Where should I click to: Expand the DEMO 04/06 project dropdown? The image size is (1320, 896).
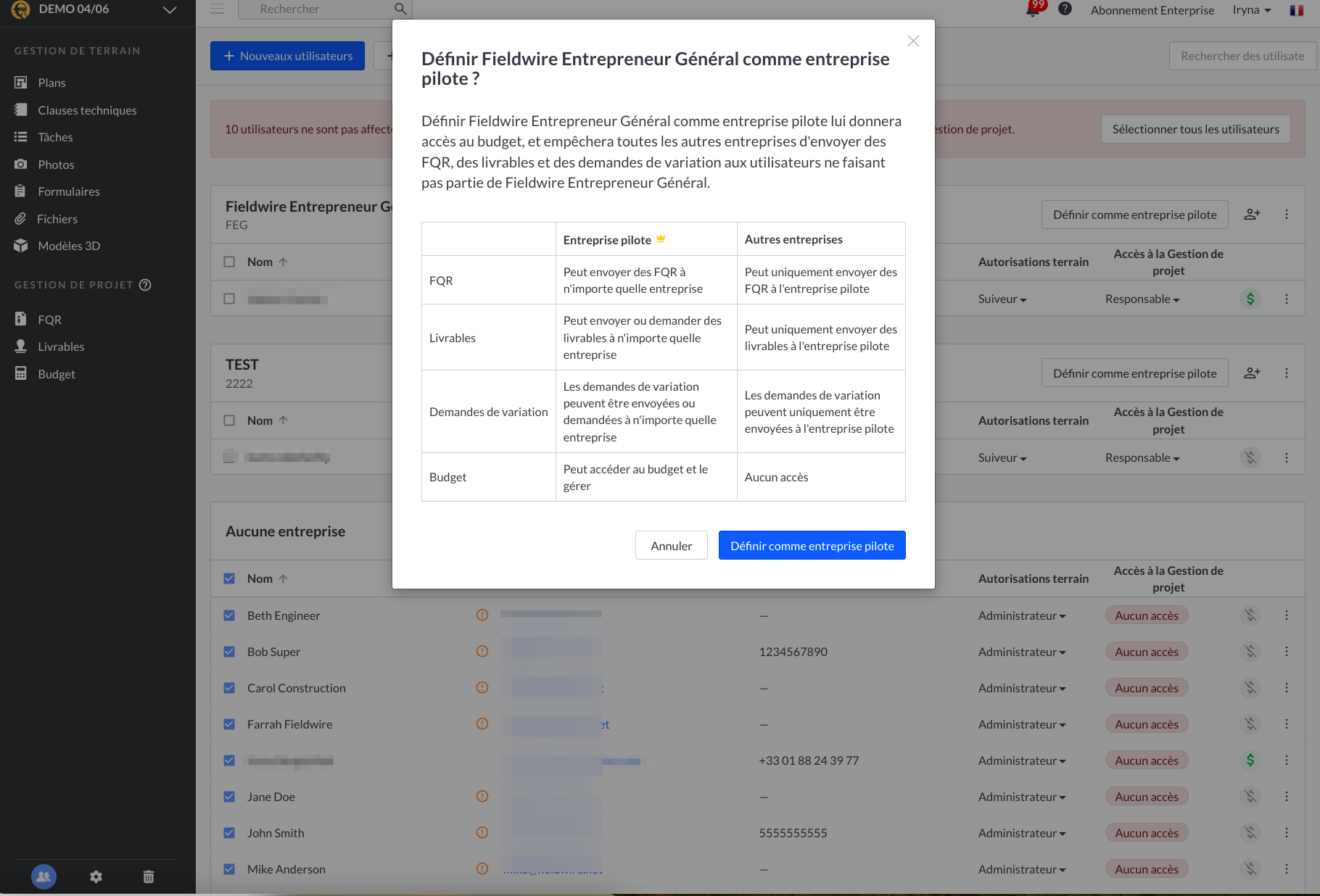(170, 10)
